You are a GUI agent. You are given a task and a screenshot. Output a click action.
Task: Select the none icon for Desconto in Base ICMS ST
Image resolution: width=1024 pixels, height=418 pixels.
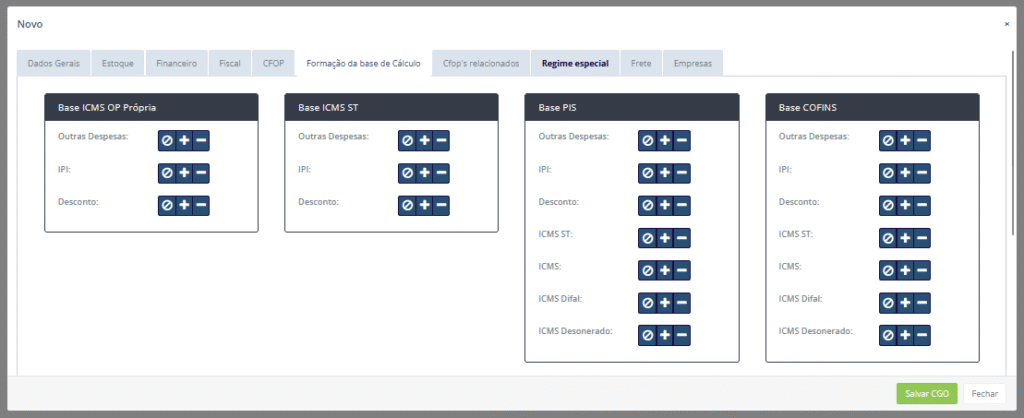click(407, 206)
